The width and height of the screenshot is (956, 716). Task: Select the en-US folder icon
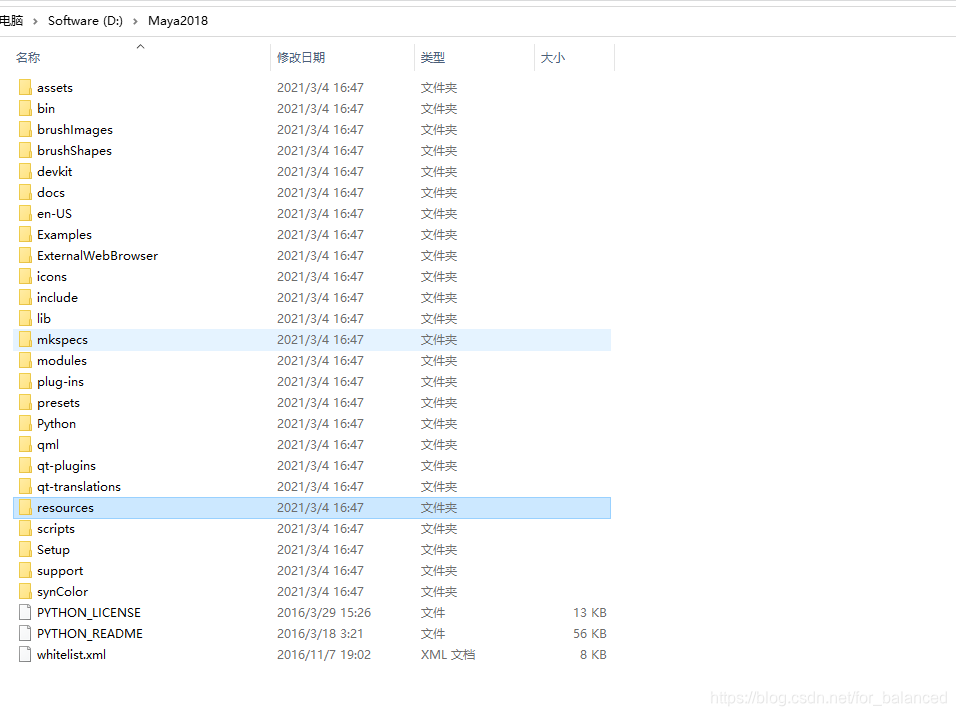pyautogui.click(x=25, y=213)
